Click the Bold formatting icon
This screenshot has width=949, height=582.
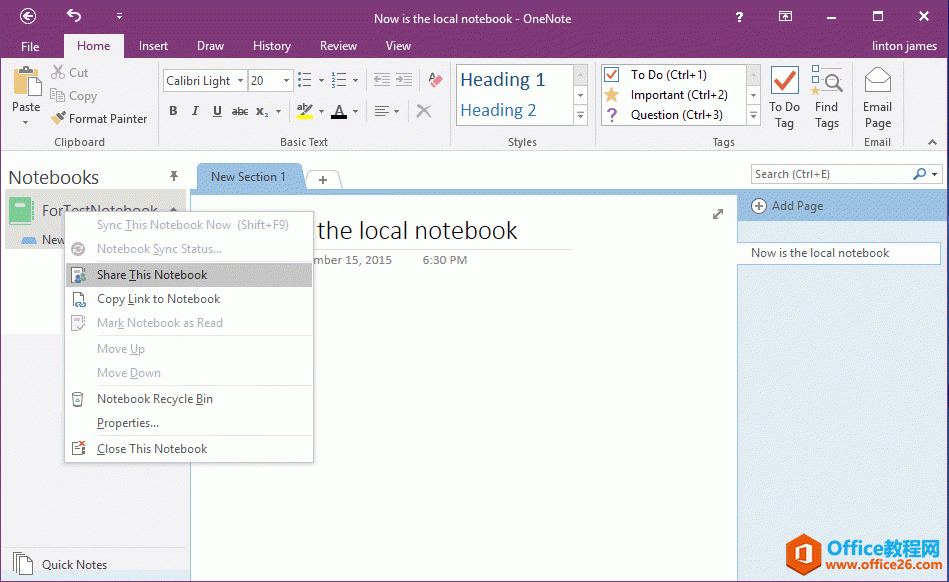[x=173, y=111]
